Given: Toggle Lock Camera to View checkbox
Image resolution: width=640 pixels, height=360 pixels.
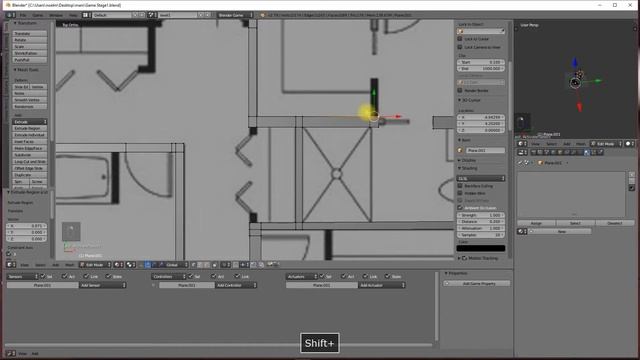Looking at the screenshot, I should click(x=460, y=47).
